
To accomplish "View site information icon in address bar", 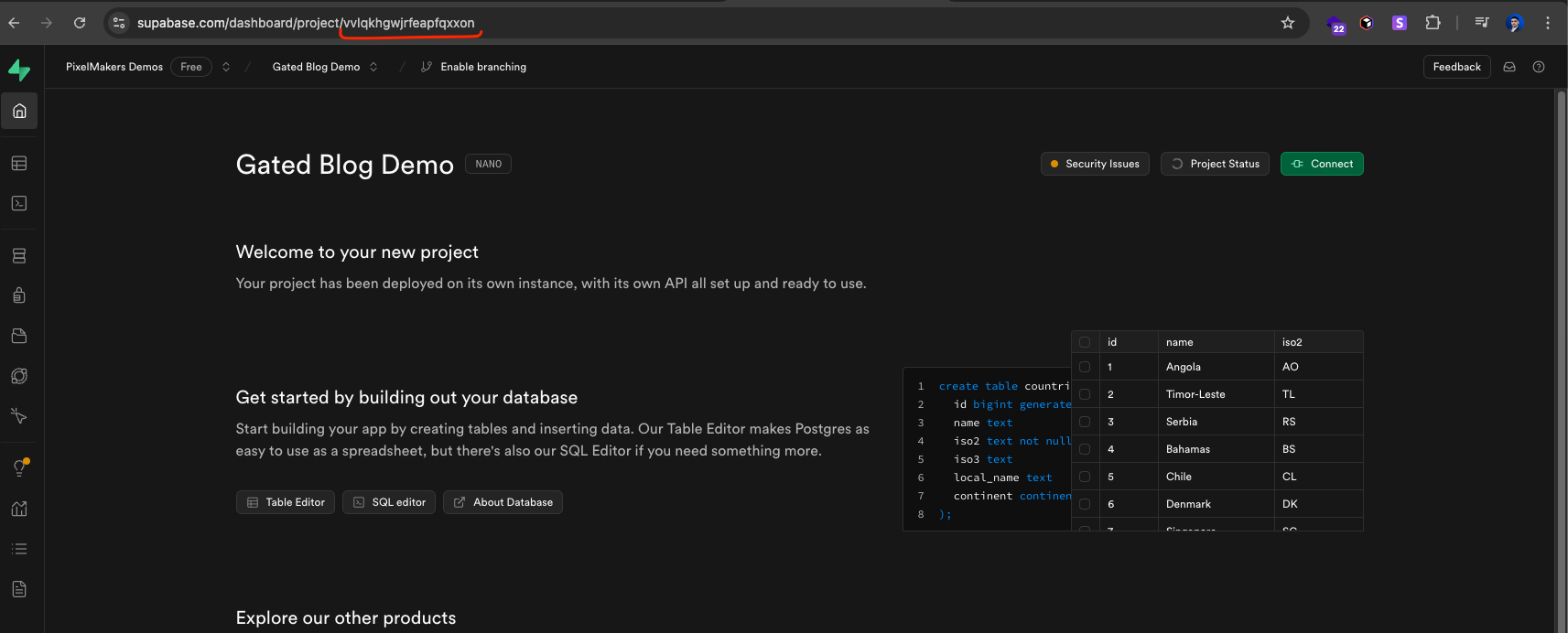I will [x=119, y=23].
